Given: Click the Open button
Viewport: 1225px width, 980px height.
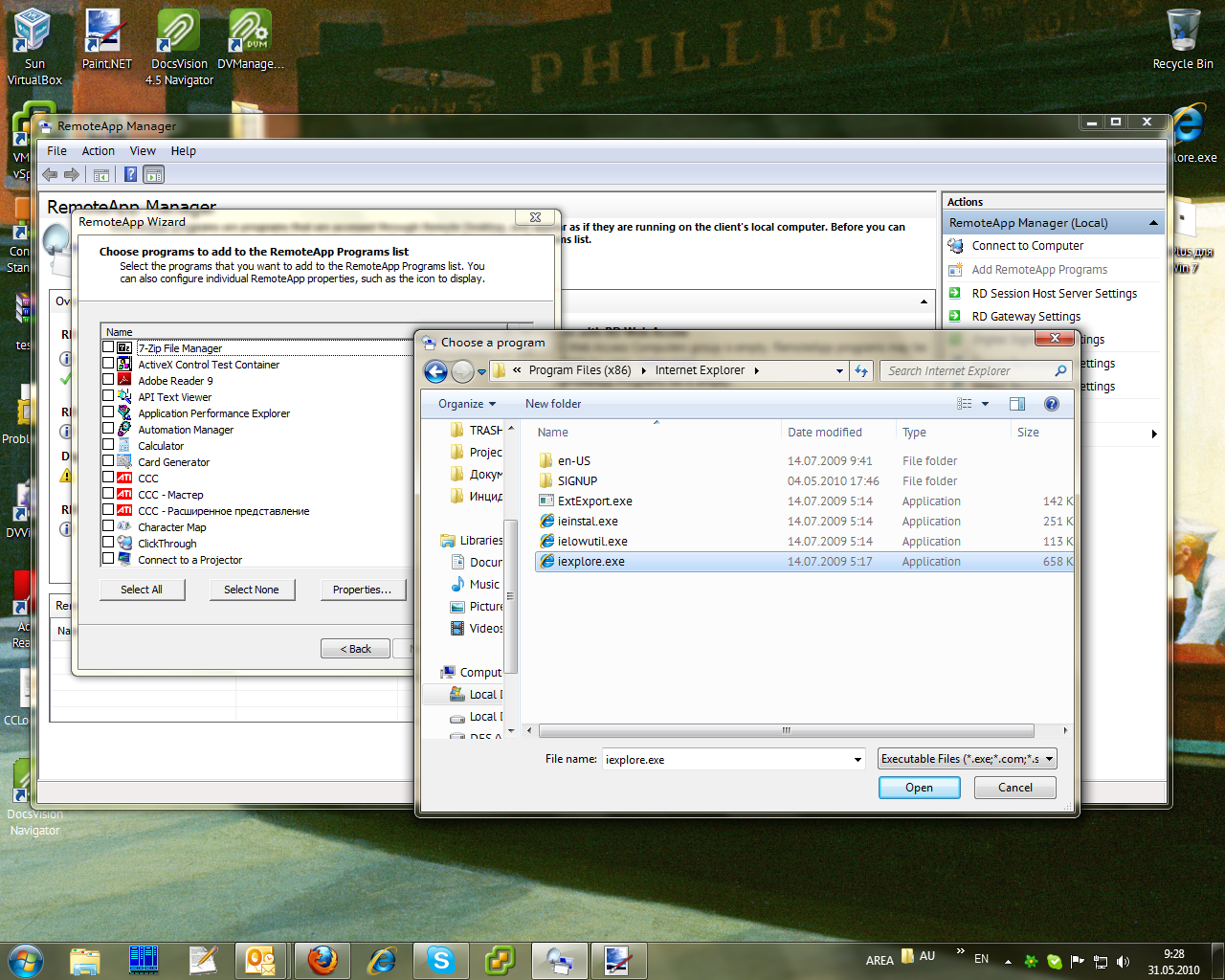Looking at the screenshot, I should click(x=919, y=788).
